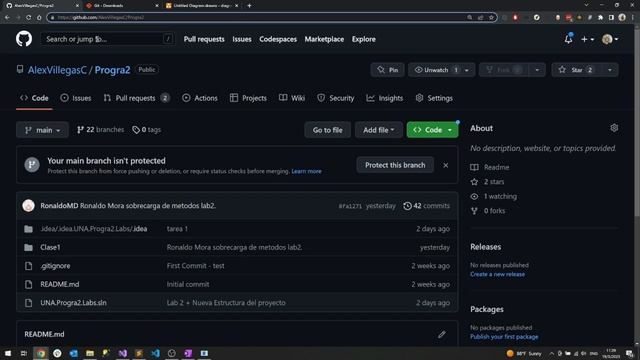
Task: Open Issues in top navigation
Action: pyautogui.click(x=242, y=39)
